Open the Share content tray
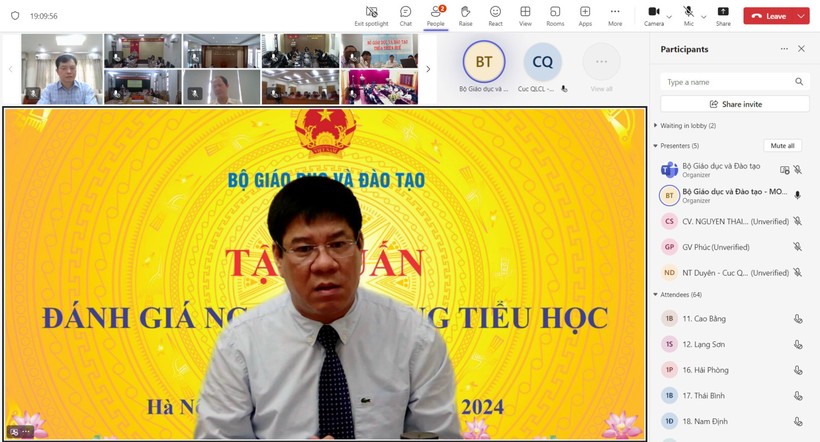The height and width of the screenshot is (442, 820). click(x=723, y=16)
